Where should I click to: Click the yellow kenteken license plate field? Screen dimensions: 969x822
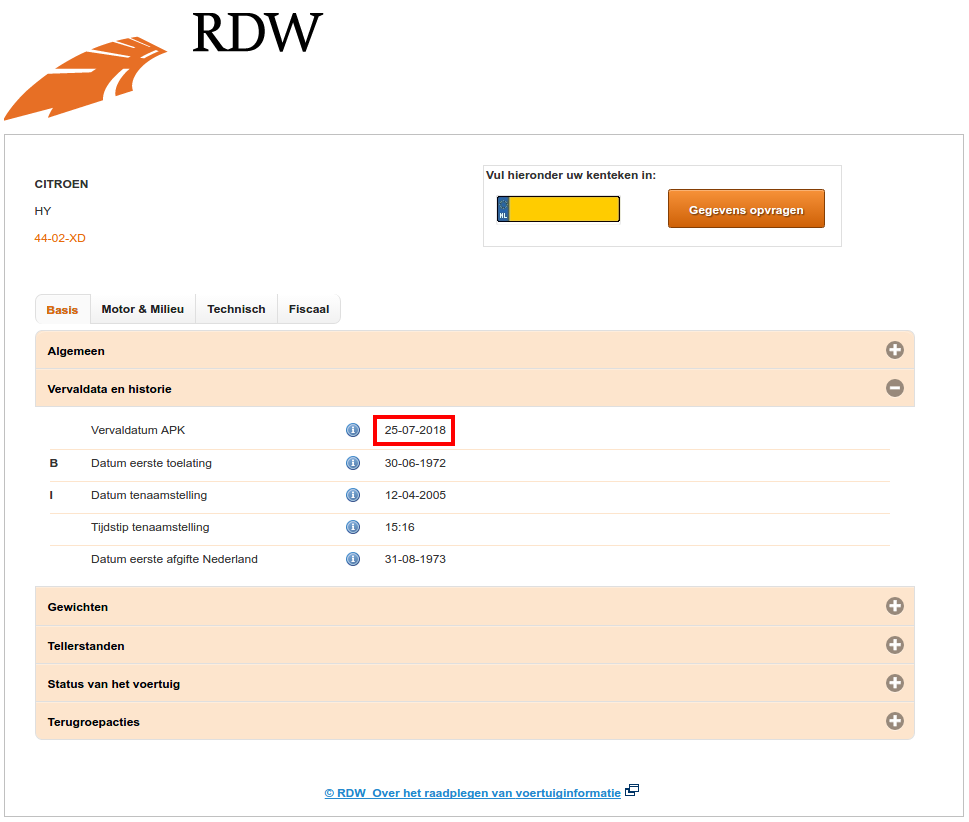point(564,209)
